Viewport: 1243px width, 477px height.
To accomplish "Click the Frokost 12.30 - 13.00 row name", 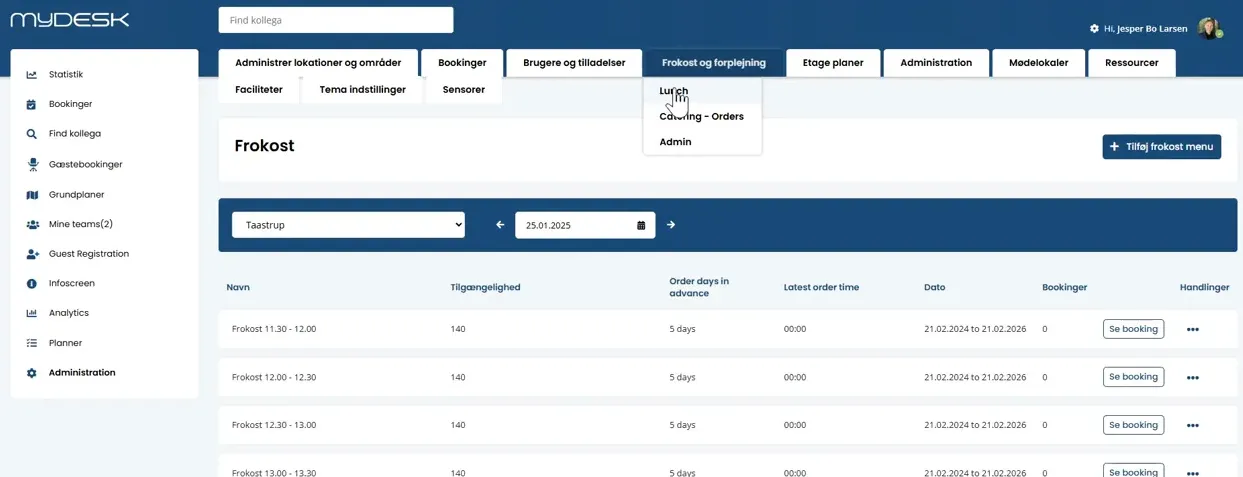I will (x=274, y=425).
